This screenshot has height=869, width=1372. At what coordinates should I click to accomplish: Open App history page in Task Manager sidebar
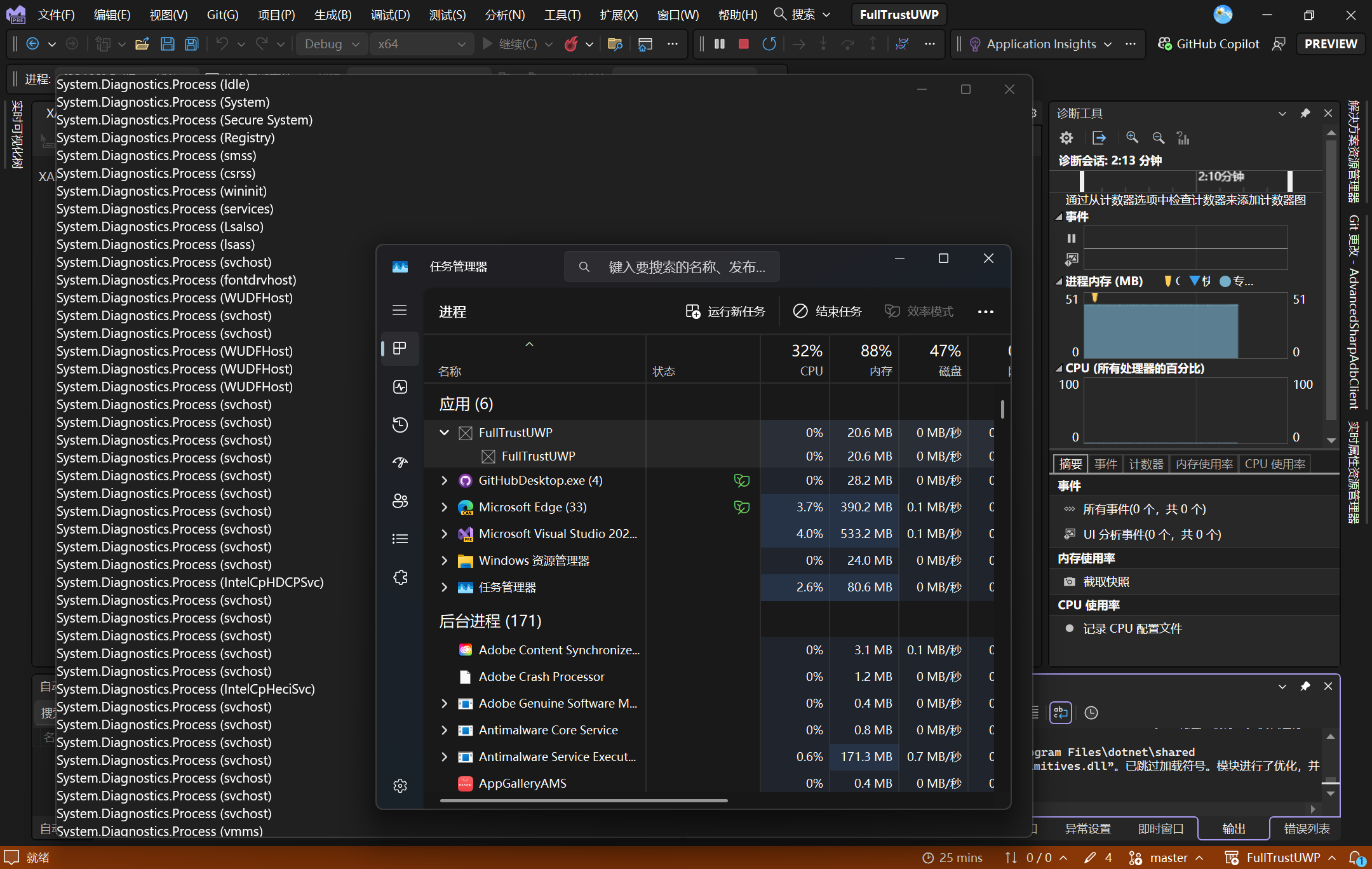click(x=400, y=425)
